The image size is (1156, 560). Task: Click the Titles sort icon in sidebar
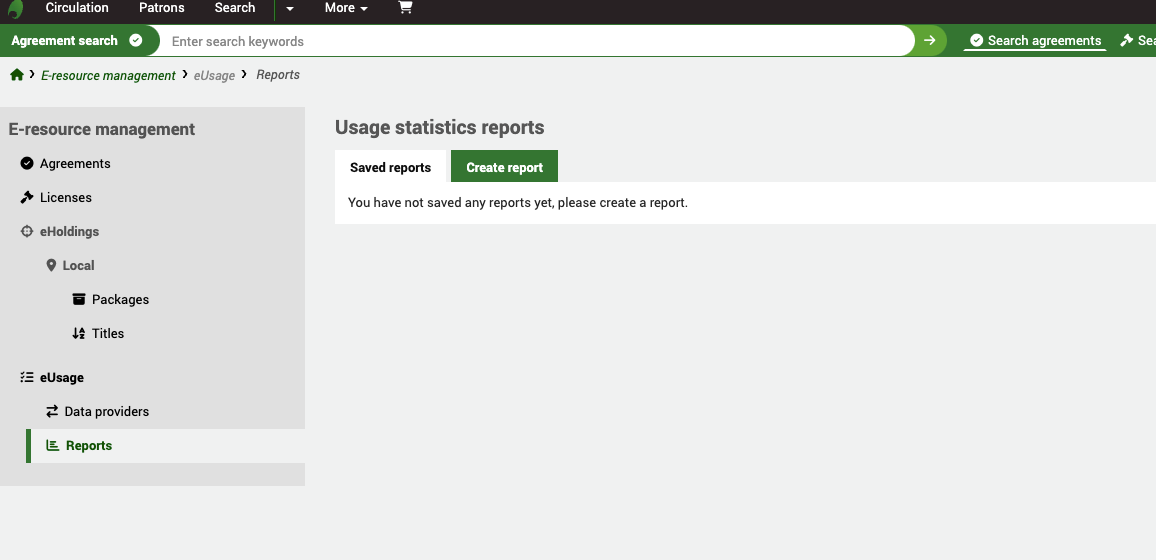[79, 334]
